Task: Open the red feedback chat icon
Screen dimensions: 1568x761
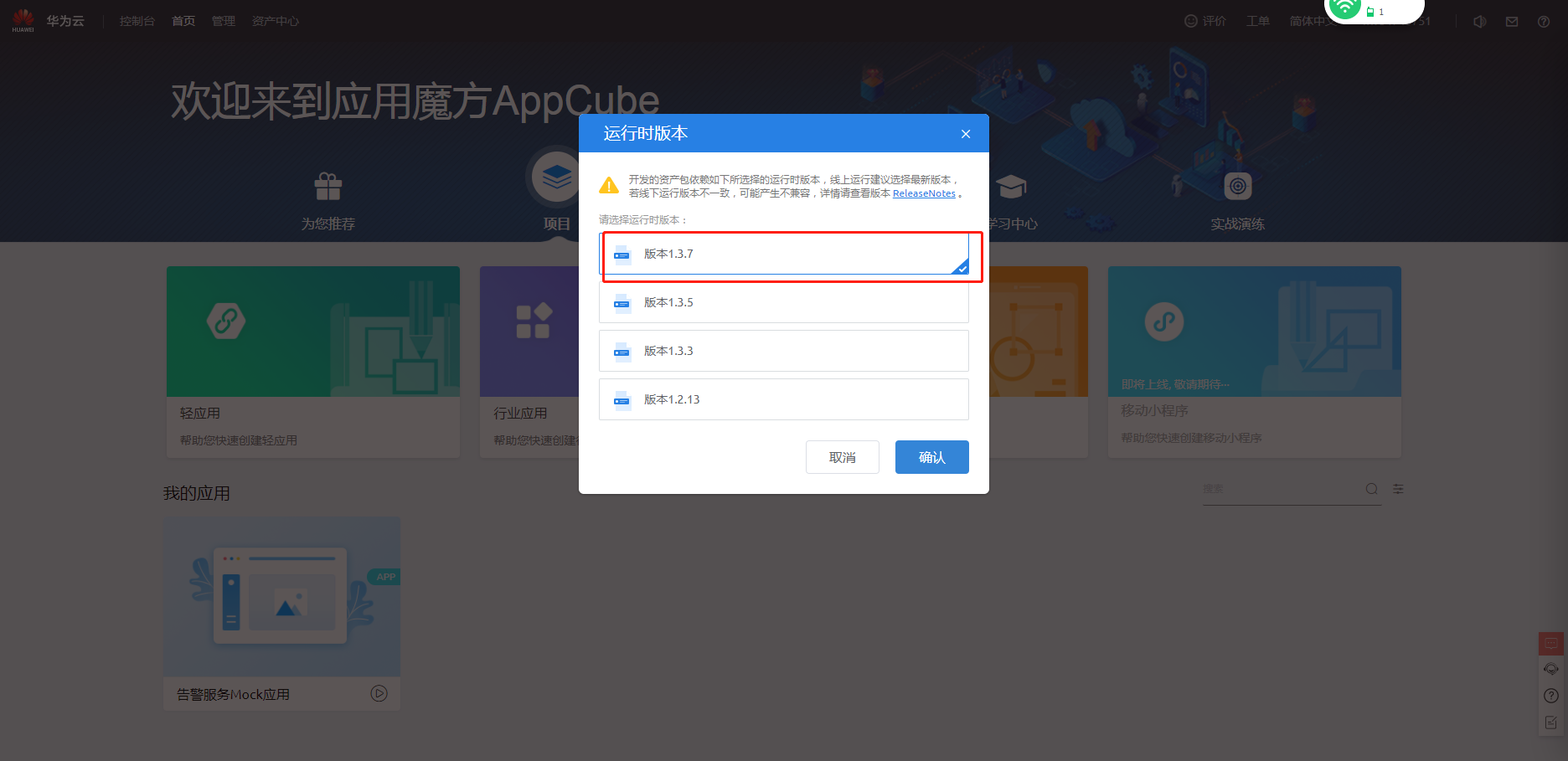Action: coord(1551,643)
